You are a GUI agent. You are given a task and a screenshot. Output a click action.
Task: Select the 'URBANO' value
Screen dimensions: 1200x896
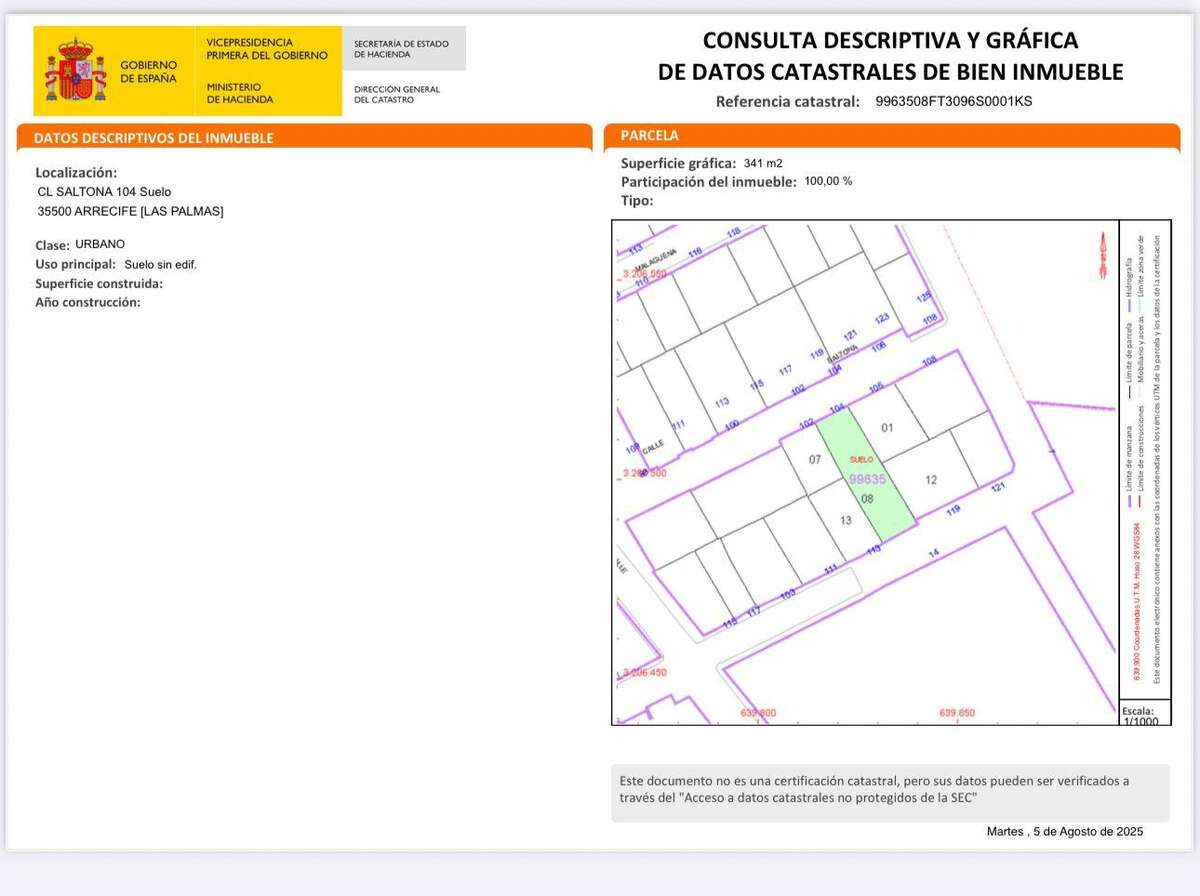100,244
